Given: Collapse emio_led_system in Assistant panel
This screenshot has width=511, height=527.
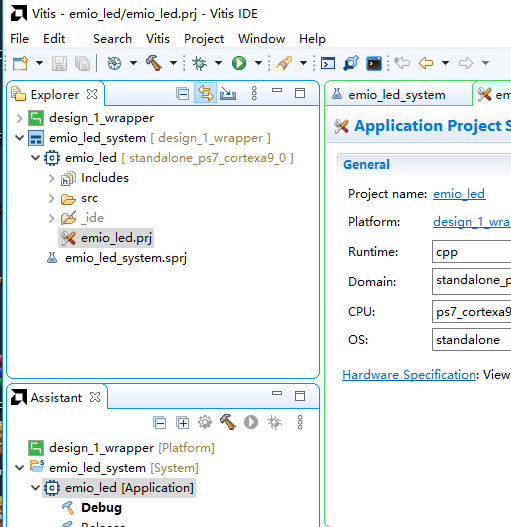Looking at the screenshot, I should pyautogui.click(x=19, y=468).
